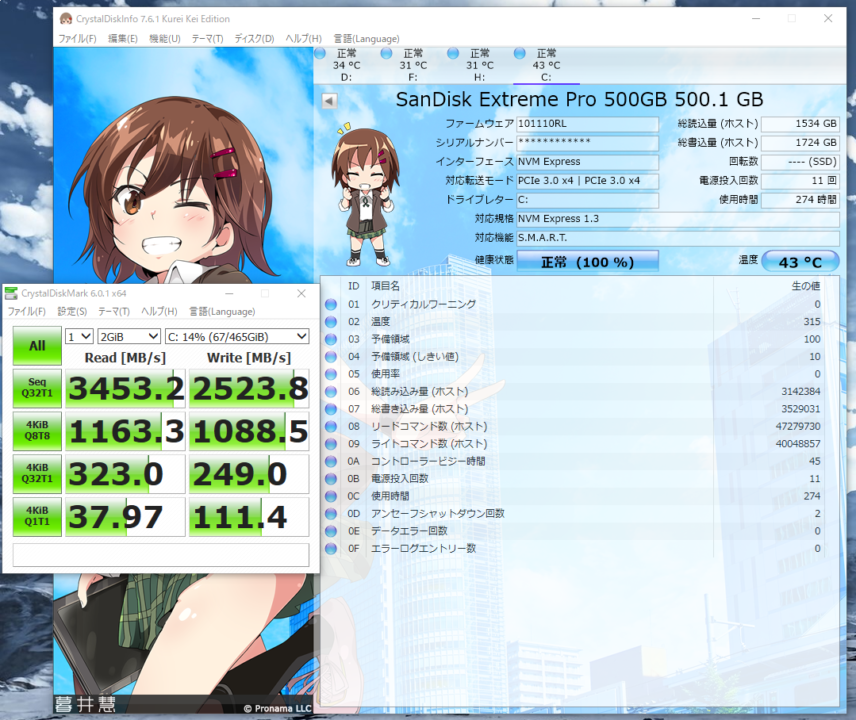Select the C: drive status icon
The image size is (856, 720).
(x=520, y=53)
